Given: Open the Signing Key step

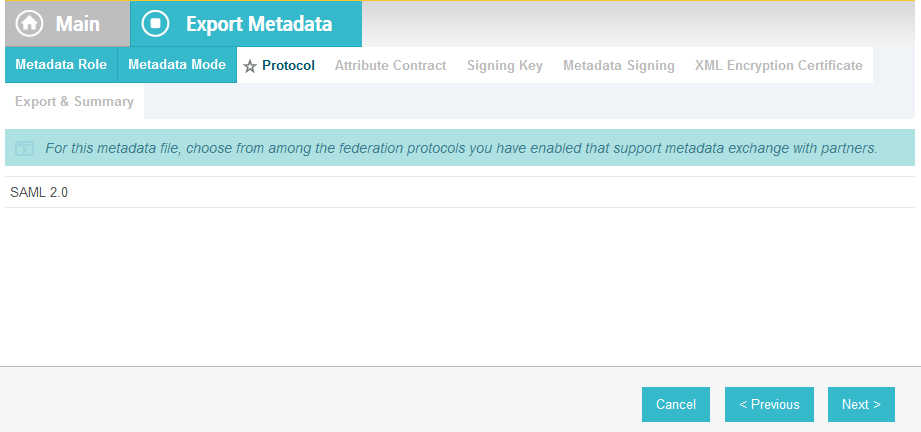Looking at the screenshot, I should (x=505, y=65).
